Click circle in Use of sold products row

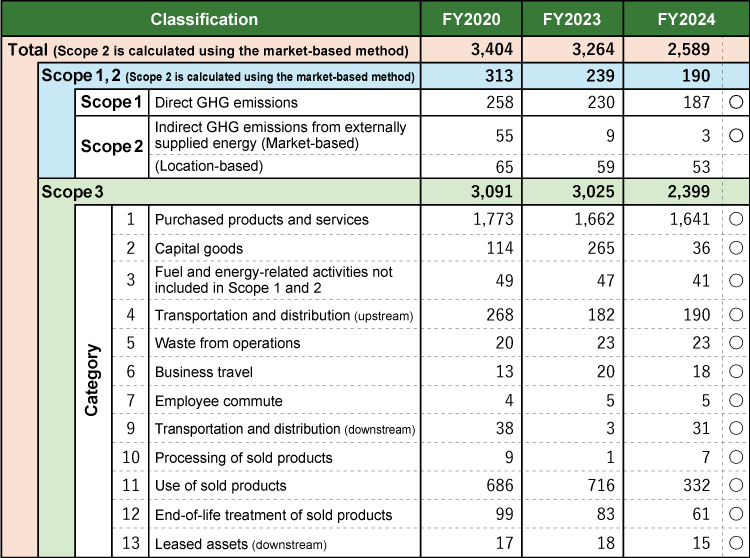(736, 485)
